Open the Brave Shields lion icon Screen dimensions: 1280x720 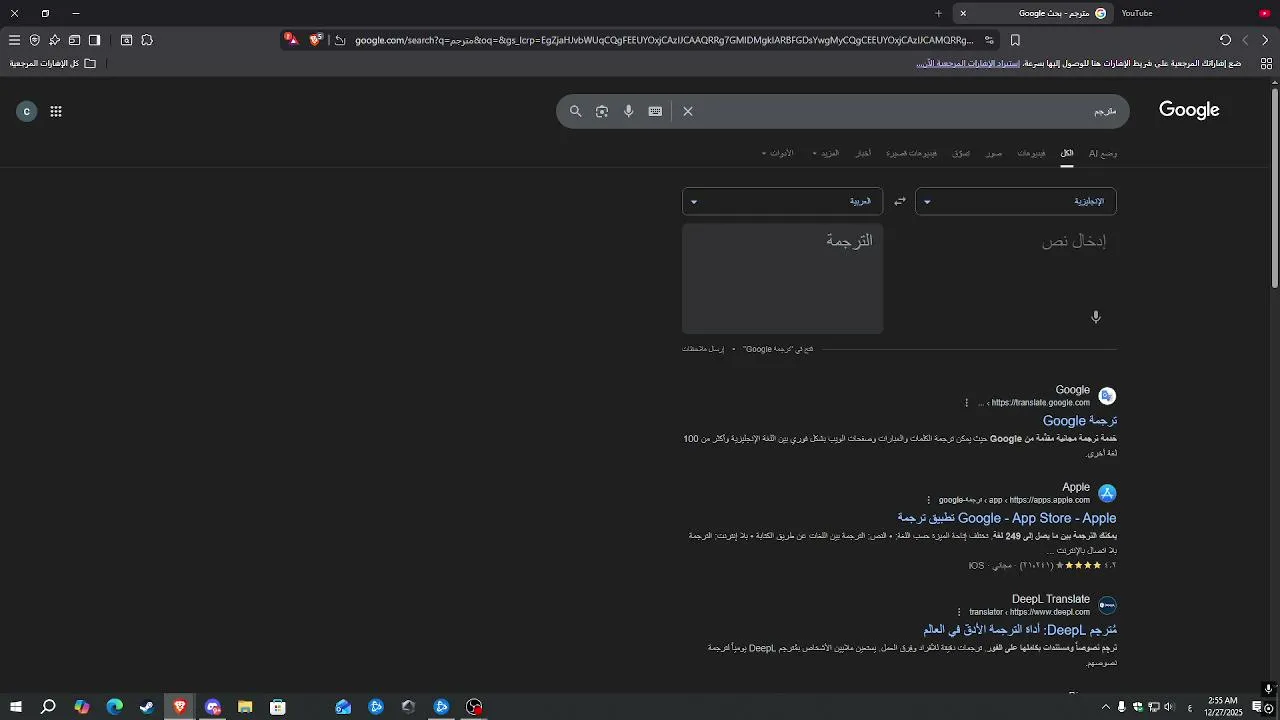(x=316, y=40)
